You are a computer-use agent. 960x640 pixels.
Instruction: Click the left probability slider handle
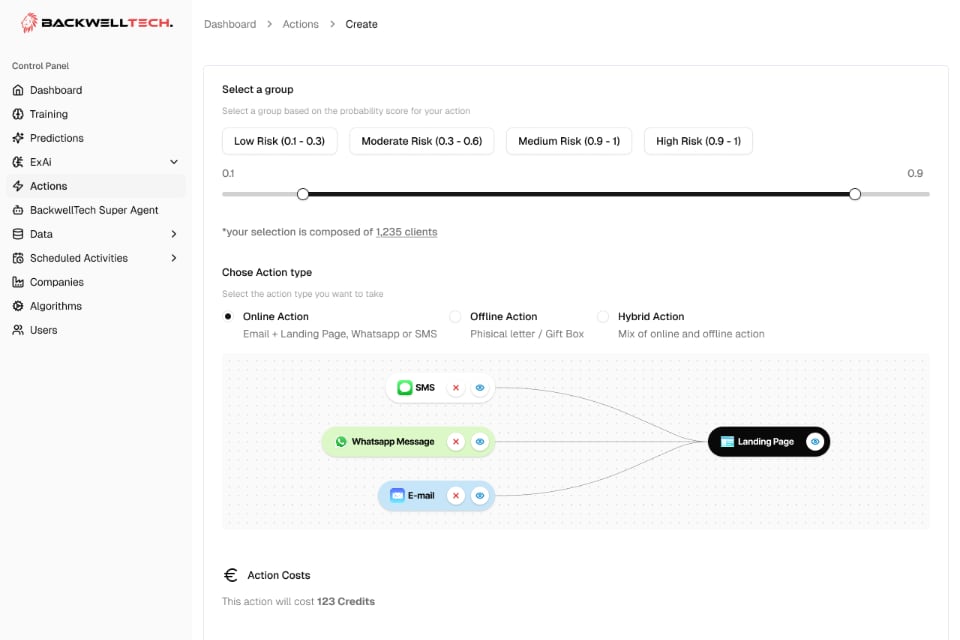point(302,194)
